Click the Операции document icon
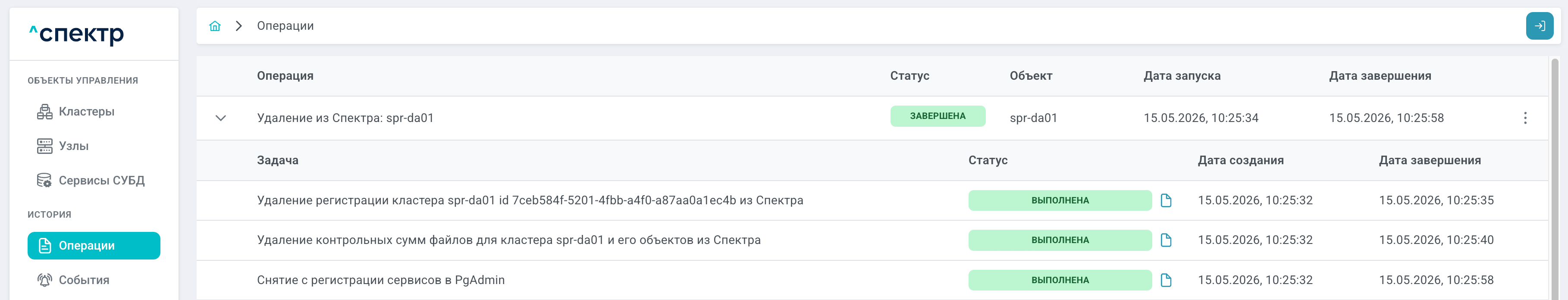 [x=45, y=246]
